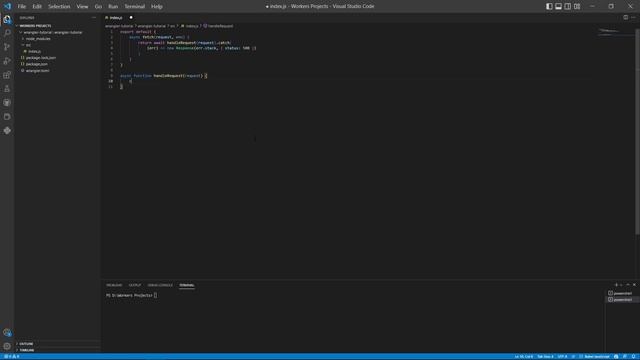
Task: Switch to the Problems panel tab
Action: click(x=114, y=285)
